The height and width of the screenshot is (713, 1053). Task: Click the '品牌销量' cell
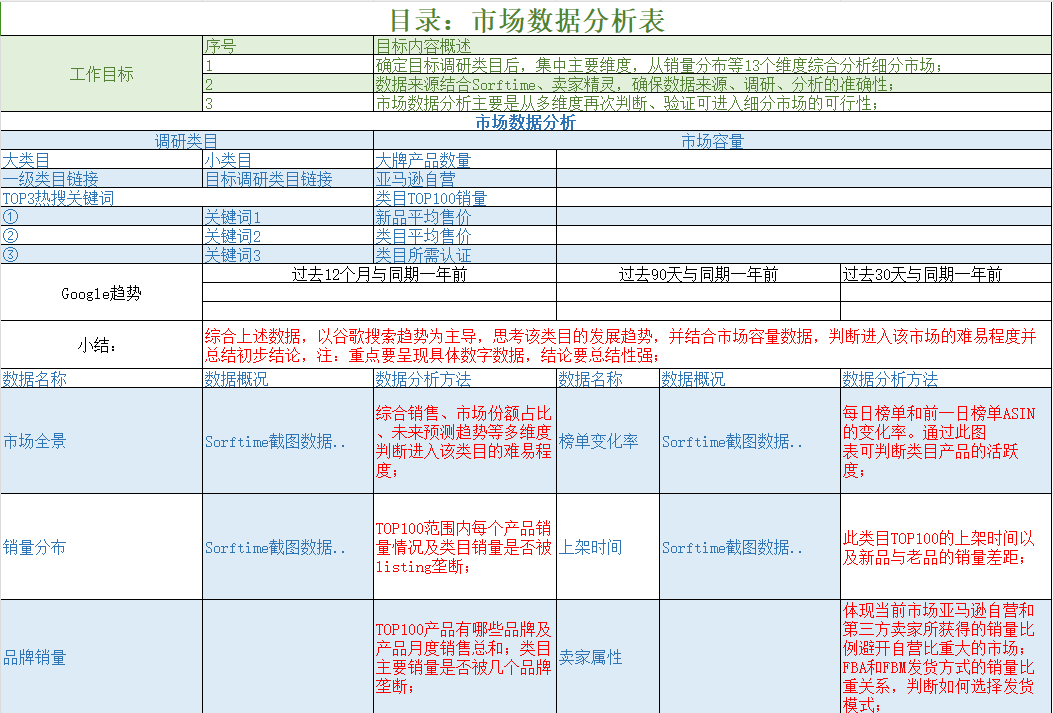click(x=101, y=657)
